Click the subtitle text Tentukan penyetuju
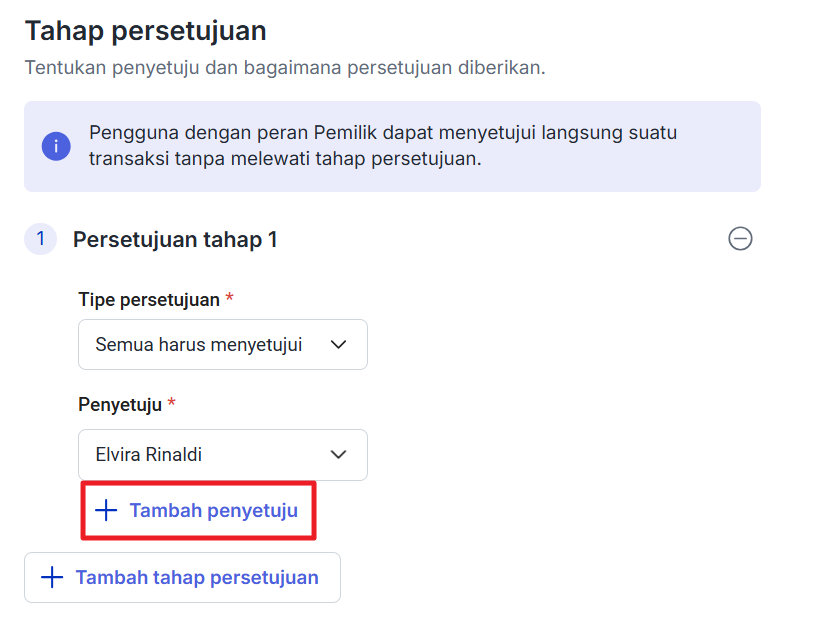824x632 pixels. point(284,68)
